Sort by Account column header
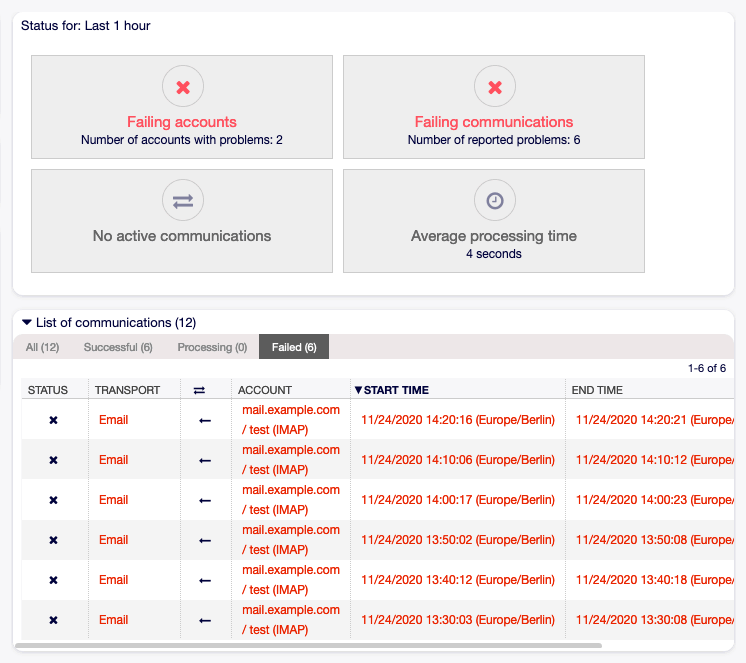This screenshot has height=663, width=746. coord(265,390)
